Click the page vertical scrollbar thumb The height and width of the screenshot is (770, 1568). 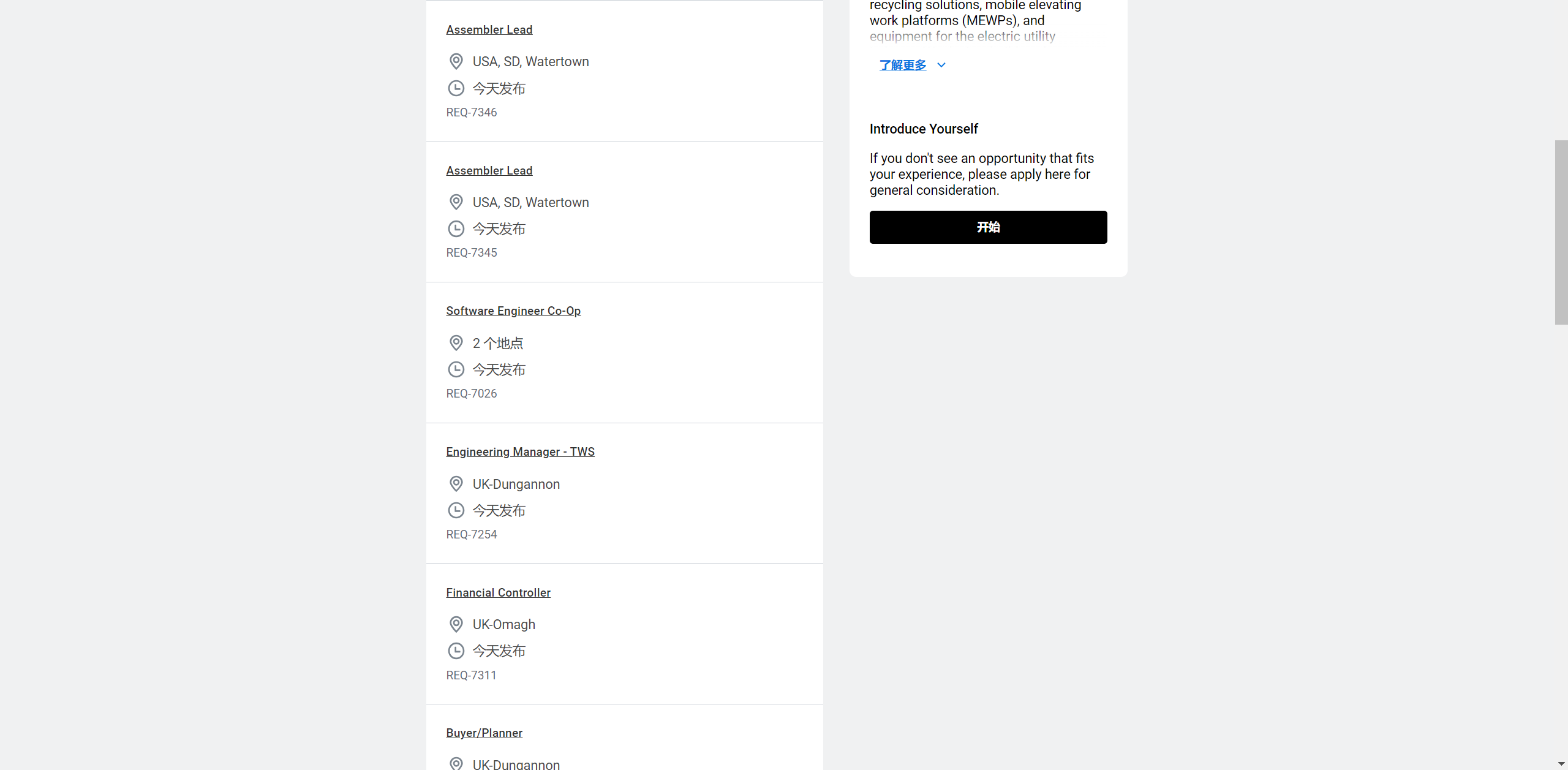pyautogui.click(x=1561, y=232)
